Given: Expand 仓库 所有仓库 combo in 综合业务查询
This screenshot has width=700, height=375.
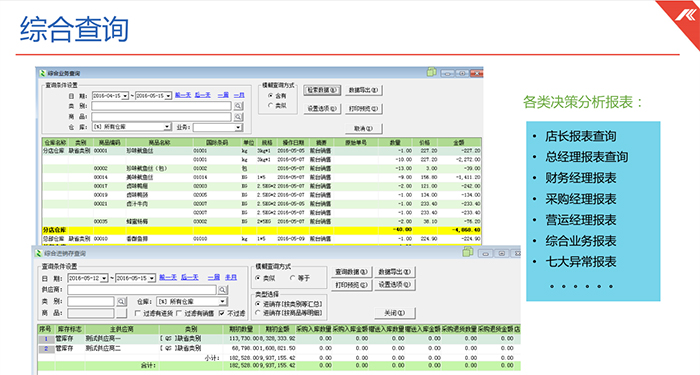Looking at the screenshot, I should (167, 127).
